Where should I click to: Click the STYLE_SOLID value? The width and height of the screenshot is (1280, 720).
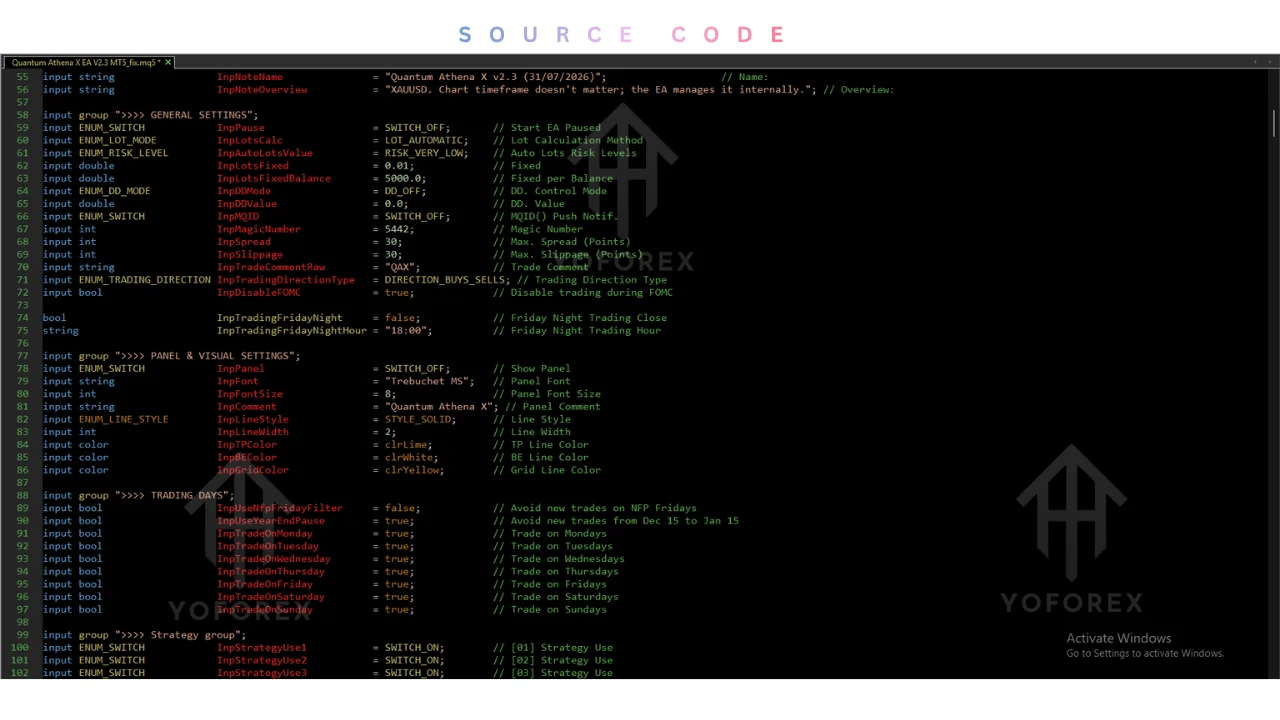point(418,420)
